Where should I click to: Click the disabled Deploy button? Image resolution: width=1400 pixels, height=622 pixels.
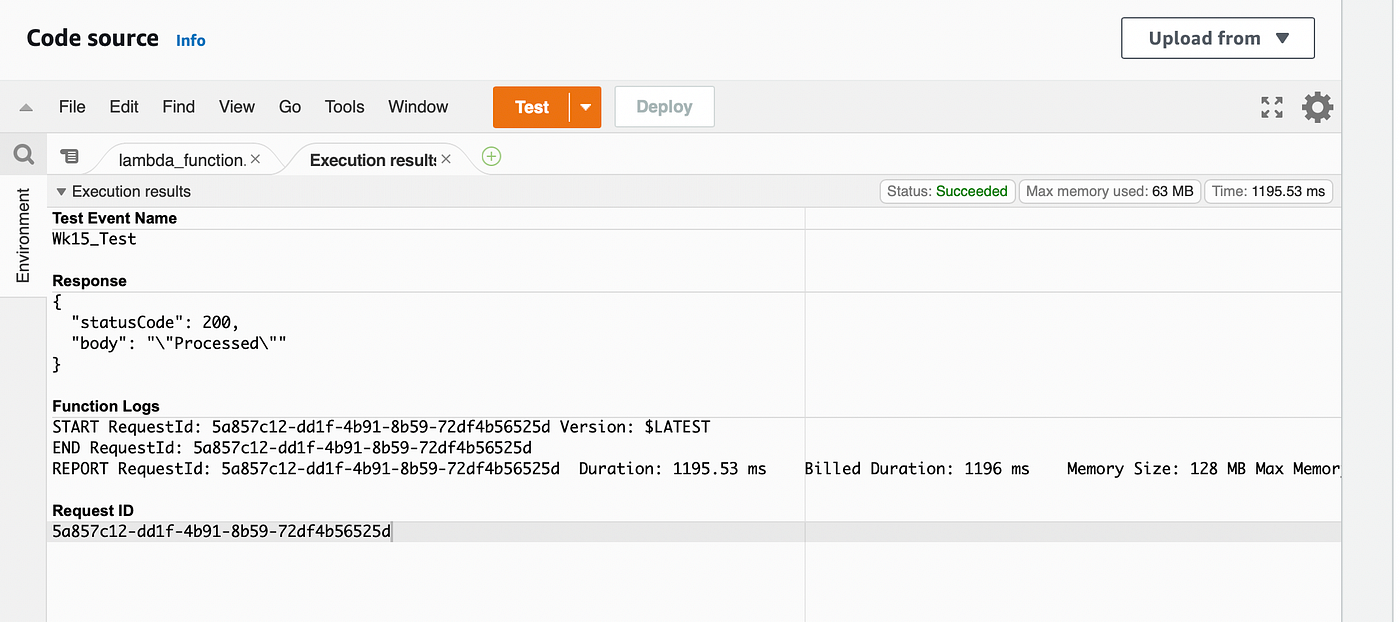pos(664,106)
